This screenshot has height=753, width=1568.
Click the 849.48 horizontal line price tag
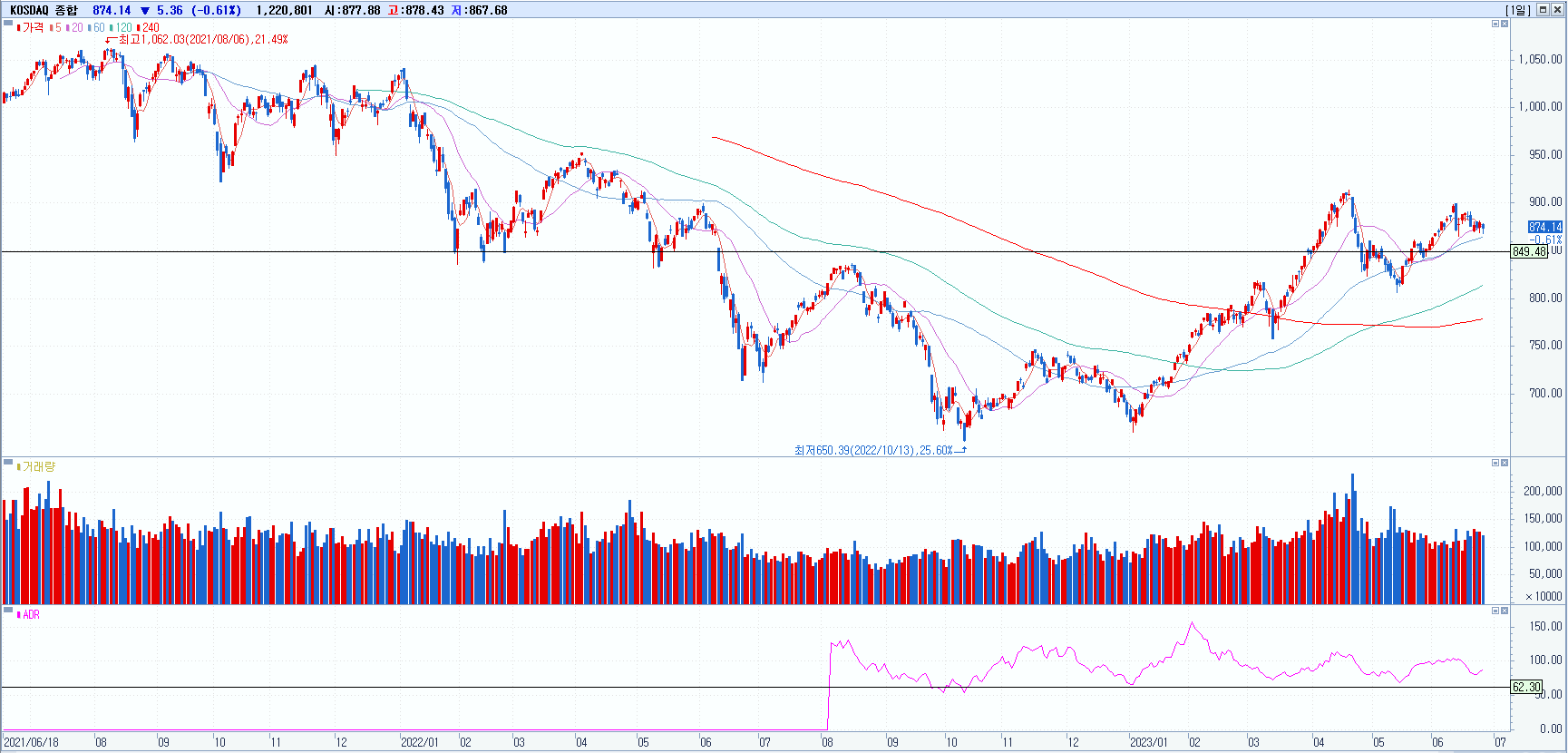[1529, 251]
